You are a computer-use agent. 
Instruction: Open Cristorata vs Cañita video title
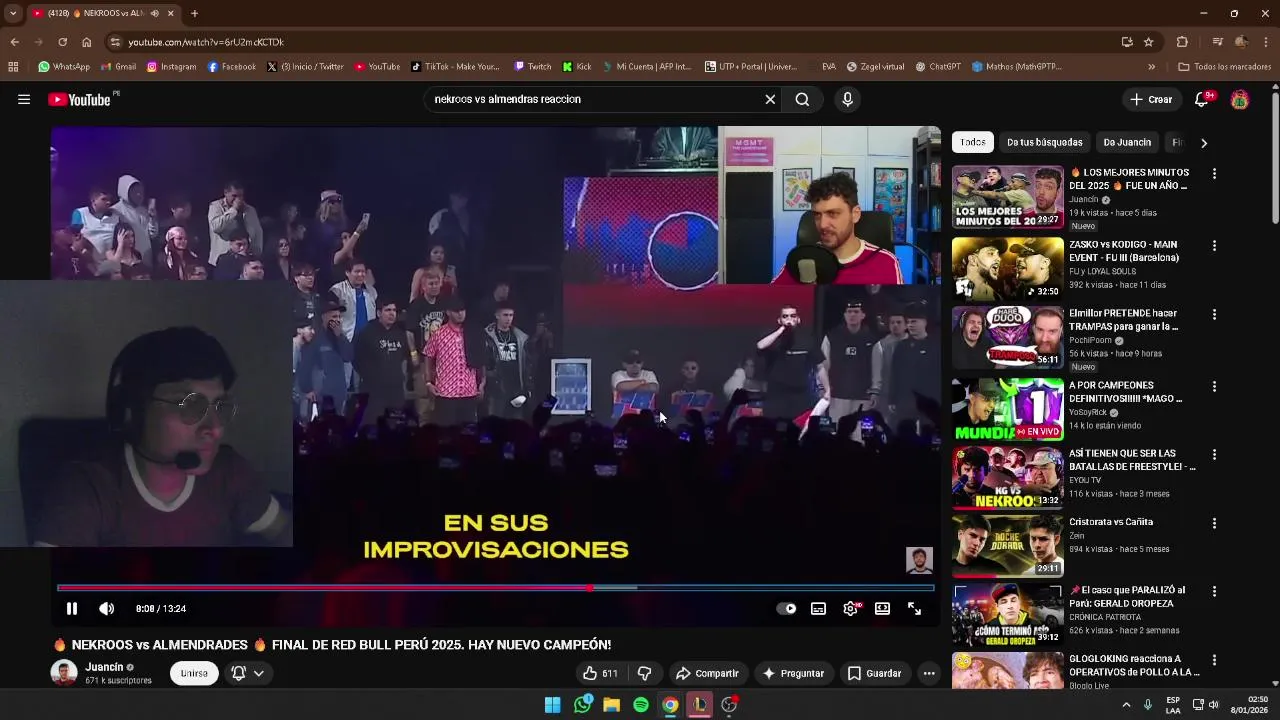click(x=1111, y=522)
